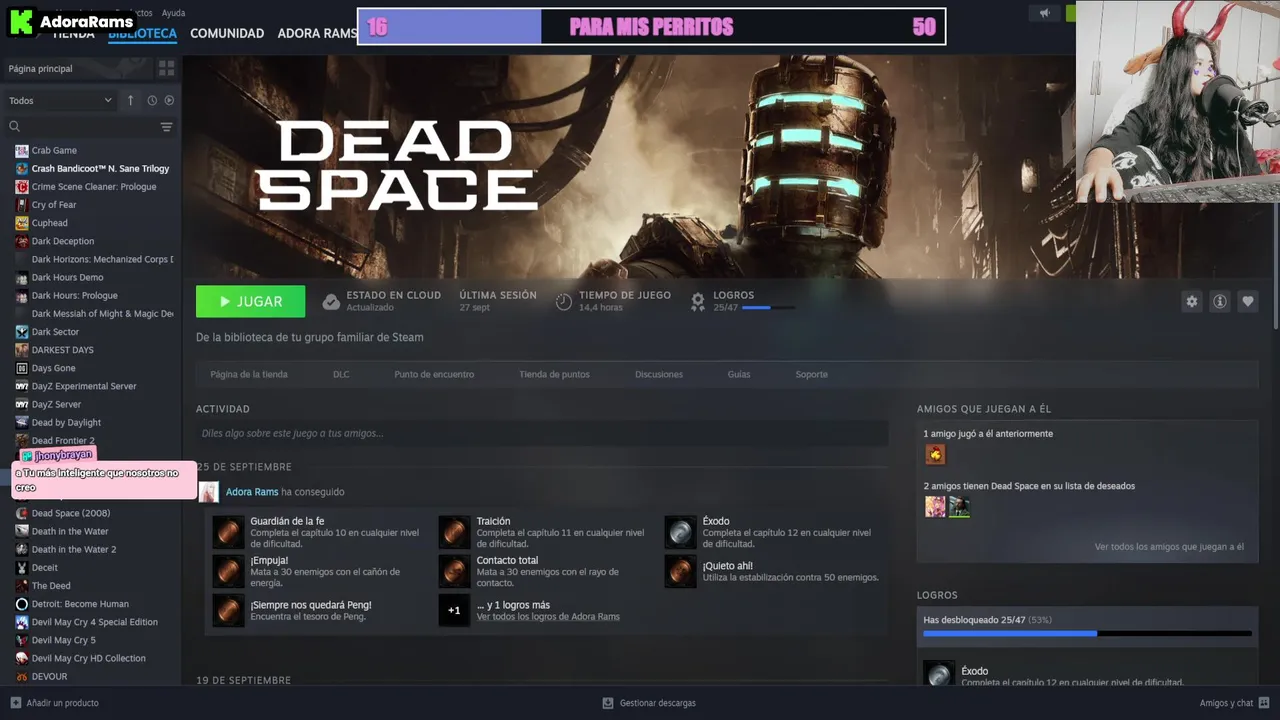Click the announcements megaphone icon

1044,13
